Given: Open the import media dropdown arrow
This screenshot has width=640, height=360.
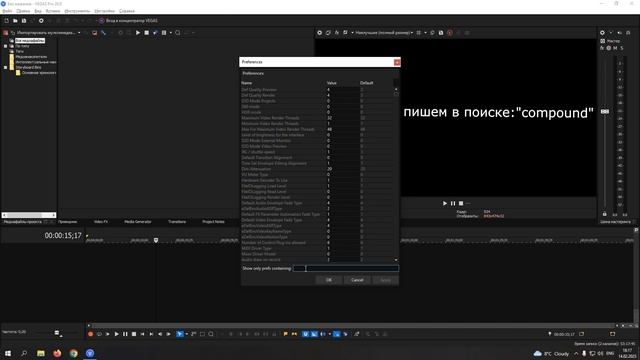Looking at the screenshot, I should coord(79,33).
